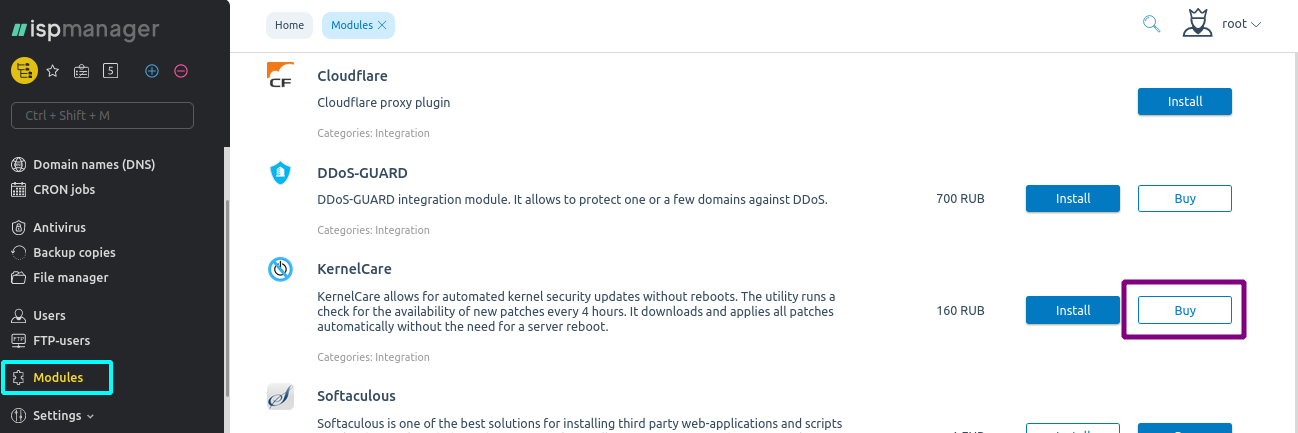
Task: Click the 160 RUB price
Action: coord(960,311)
